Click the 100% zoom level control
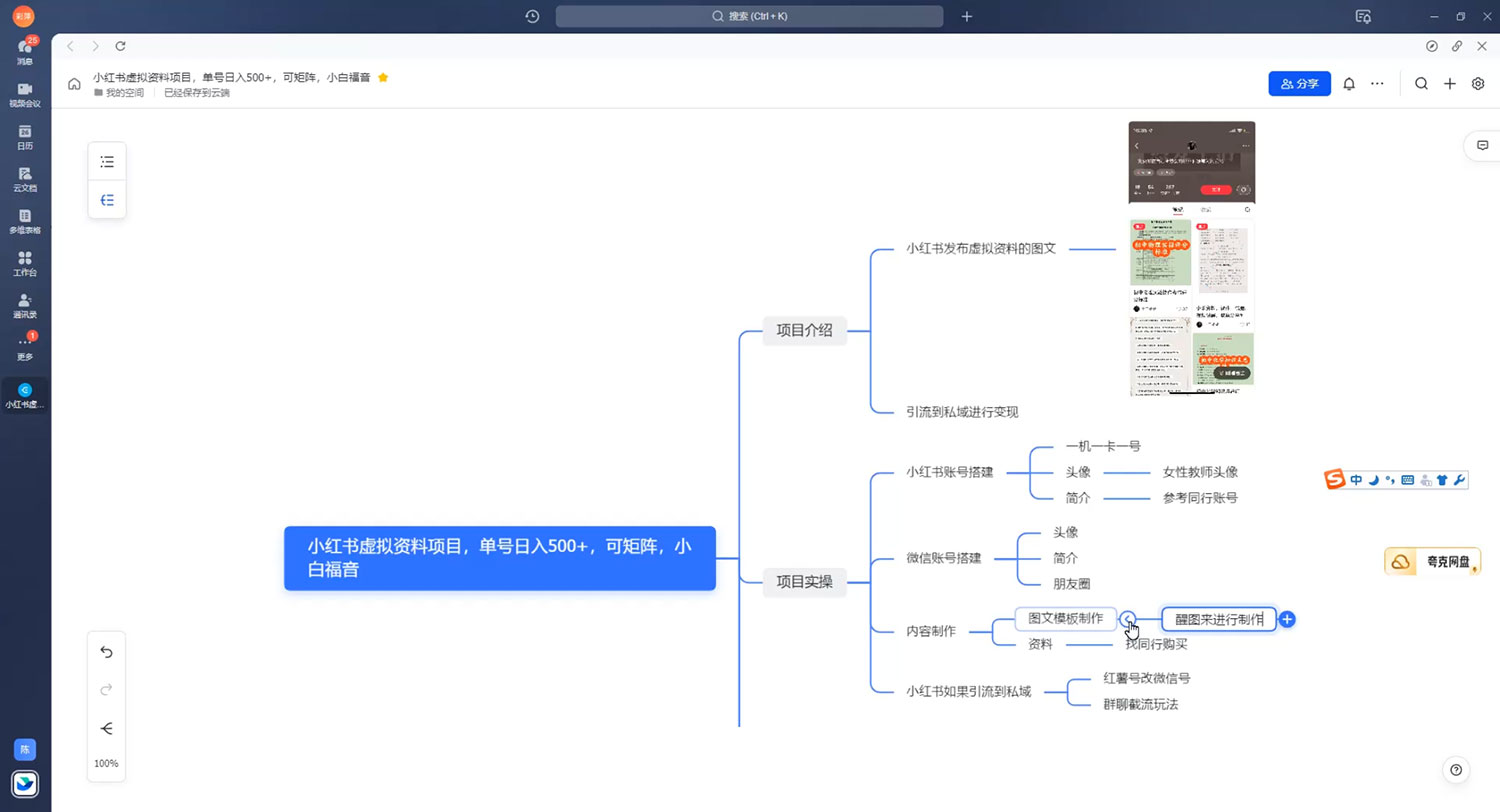 tap(106, 763)
